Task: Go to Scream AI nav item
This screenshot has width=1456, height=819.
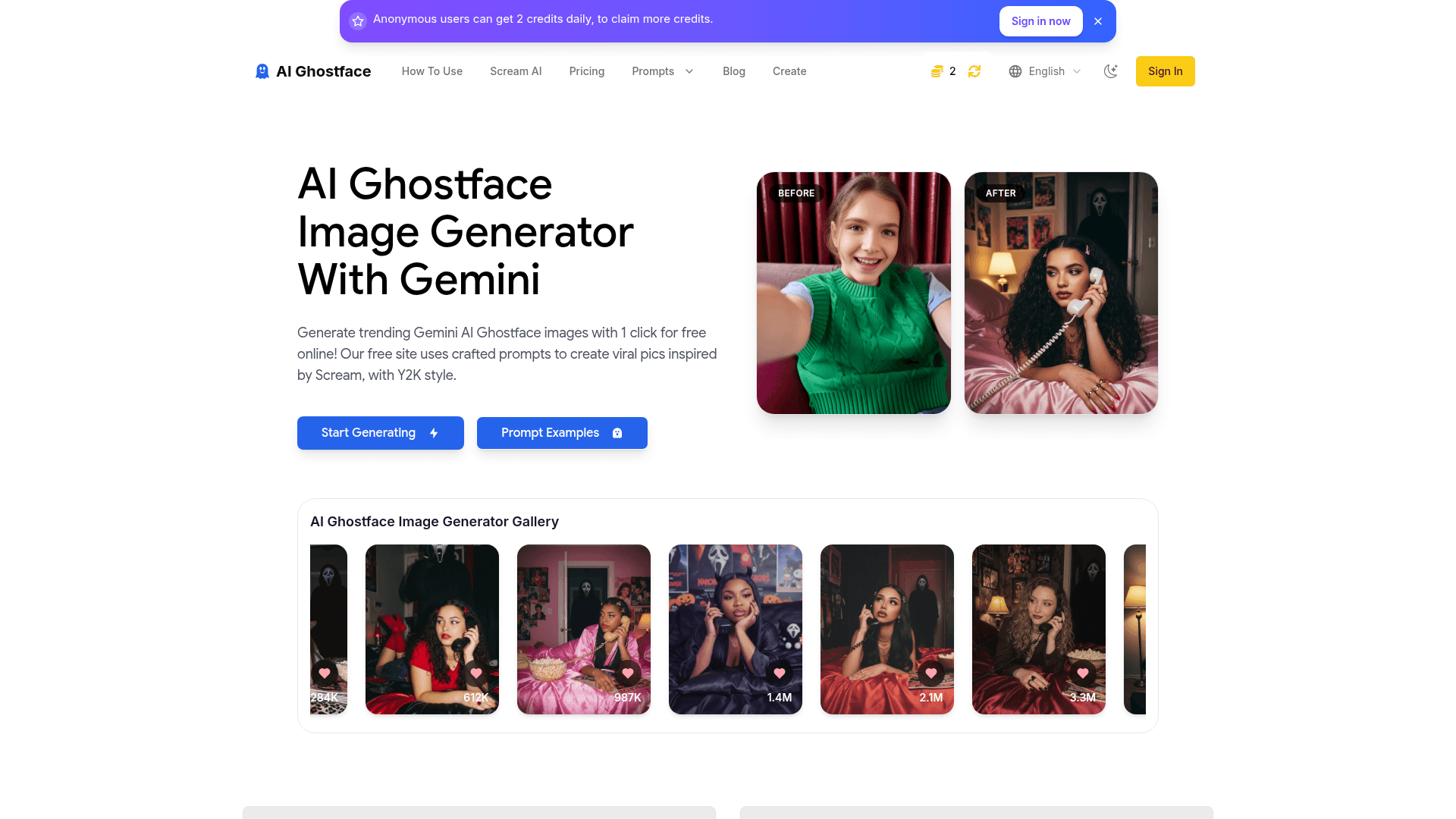Action: (x=516, y=71)
